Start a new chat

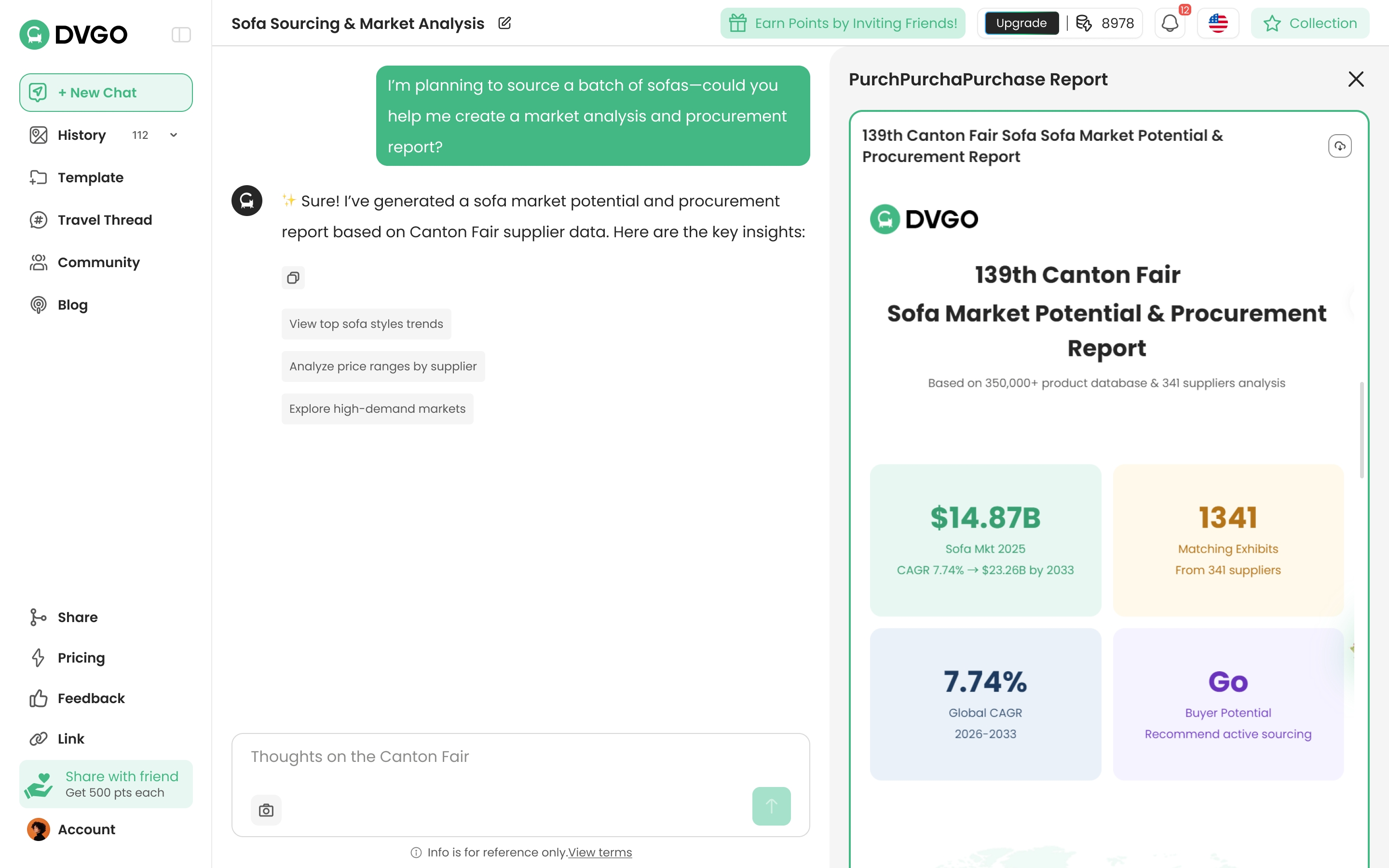pos(106,93)
